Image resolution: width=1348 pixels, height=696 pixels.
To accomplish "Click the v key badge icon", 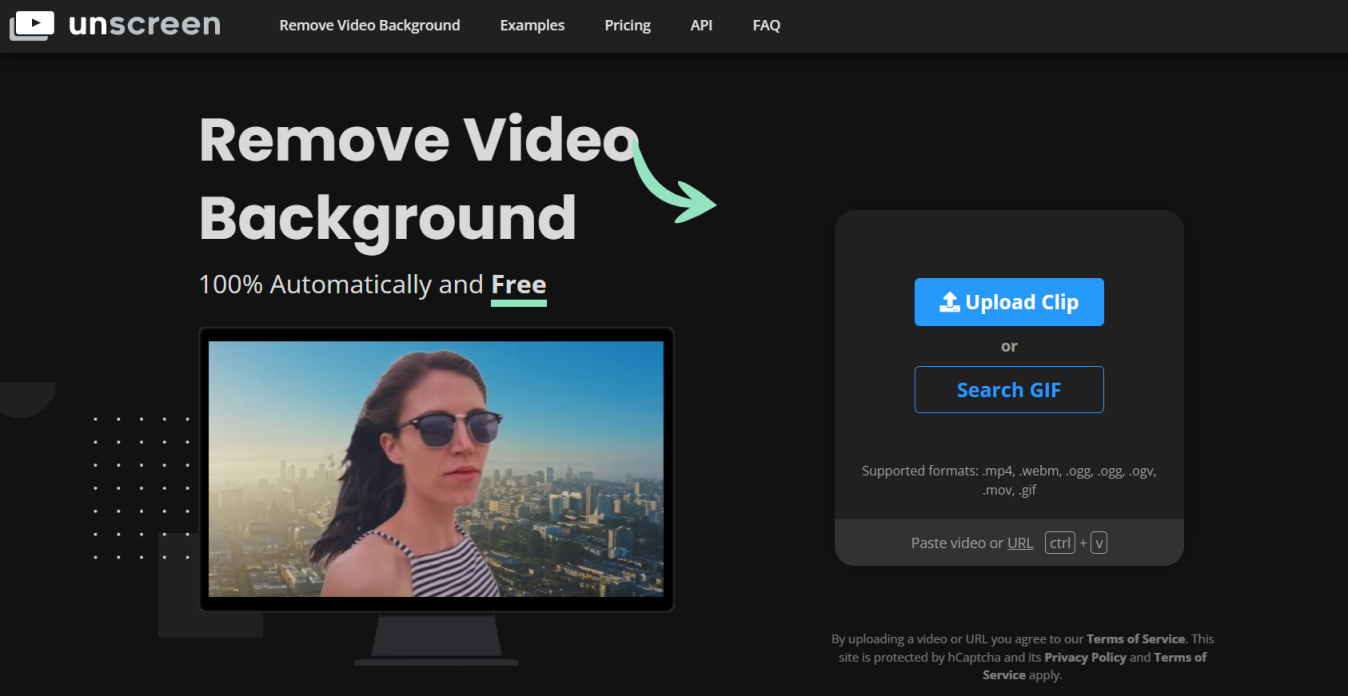I will coord(1098,543).
